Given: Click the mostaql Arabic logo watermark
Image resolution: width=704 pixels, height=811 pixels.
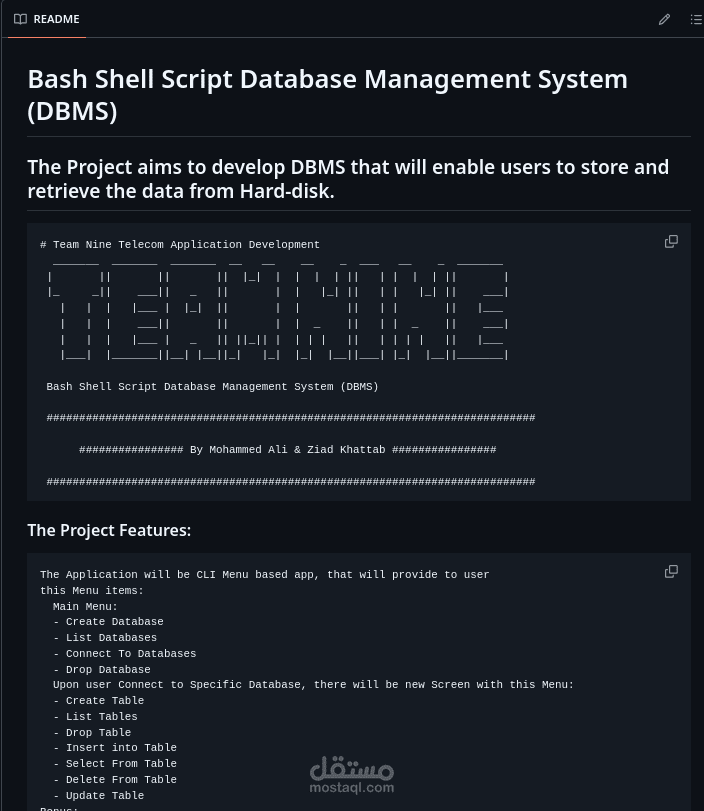Looking at the screenshot, I should pos(352,768).
